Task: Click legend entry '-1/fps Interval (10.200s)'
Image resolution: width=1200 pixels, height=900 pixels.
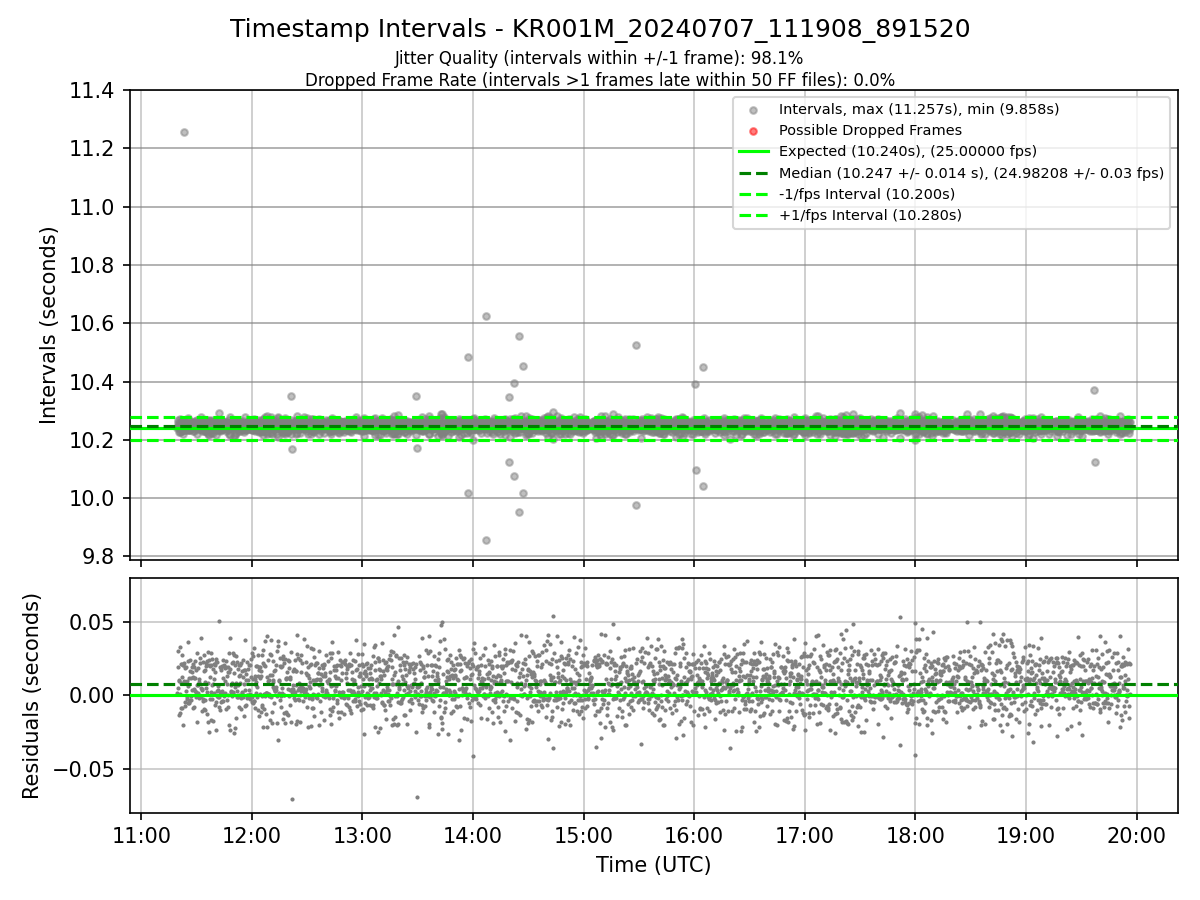Action: click(867, 194)
